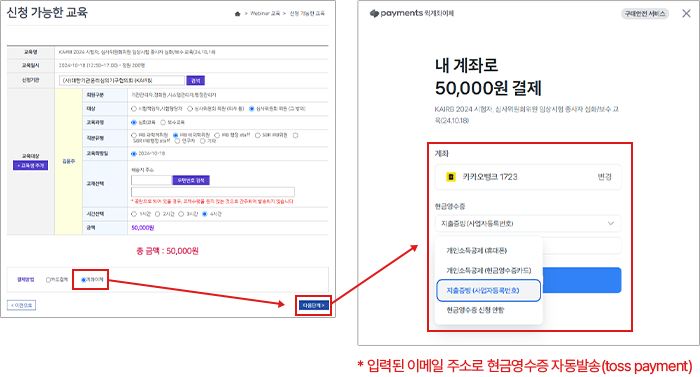Image resolution: width=700 pixels, height=377 pixels.
Task: Select the 2024-10-18 preferred date radio
Action: (x=133, y=154)
